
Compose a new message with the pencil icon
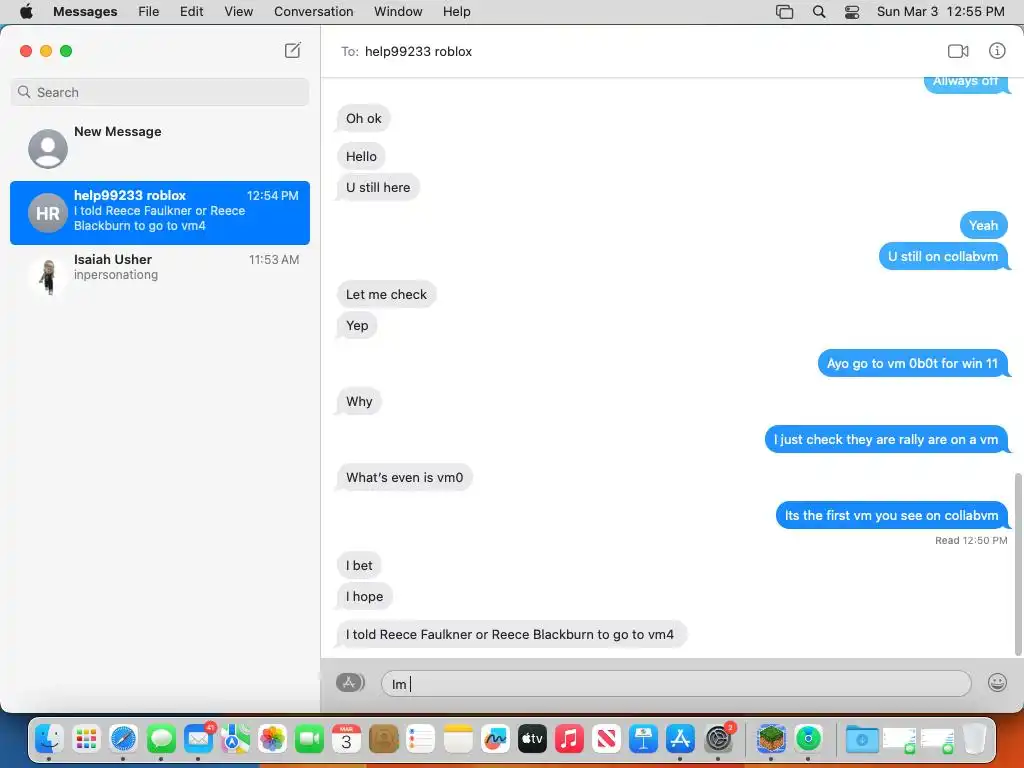pyautogui.click(x=293, y=50)
